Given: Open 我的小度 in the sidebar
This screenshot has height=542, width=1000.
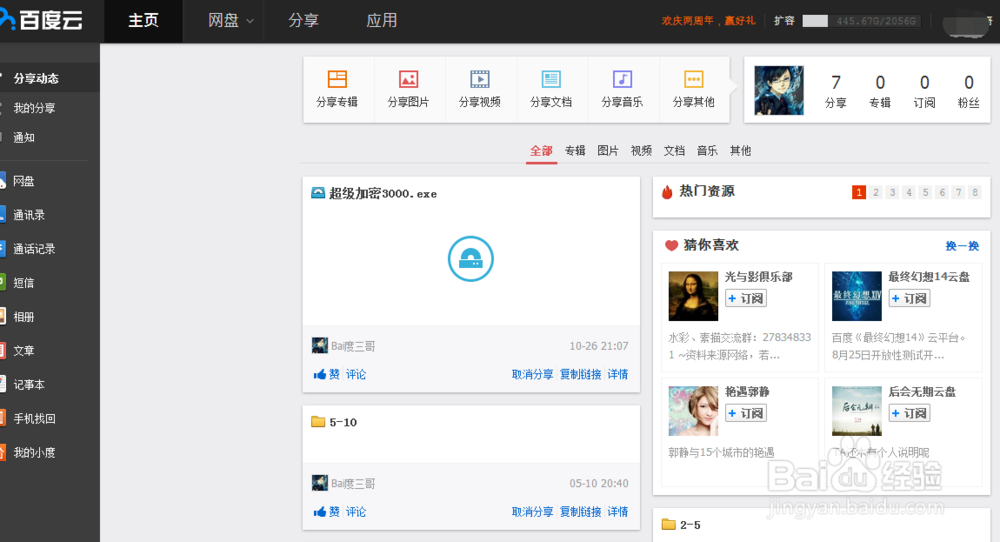Looking at the screenshot, I should [34, 452].
